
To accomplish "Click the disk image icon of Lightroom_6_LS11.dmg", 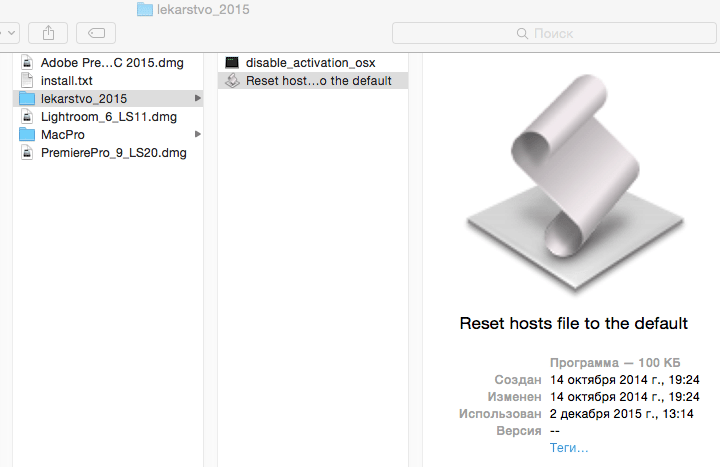I will (x=27, y=117).
